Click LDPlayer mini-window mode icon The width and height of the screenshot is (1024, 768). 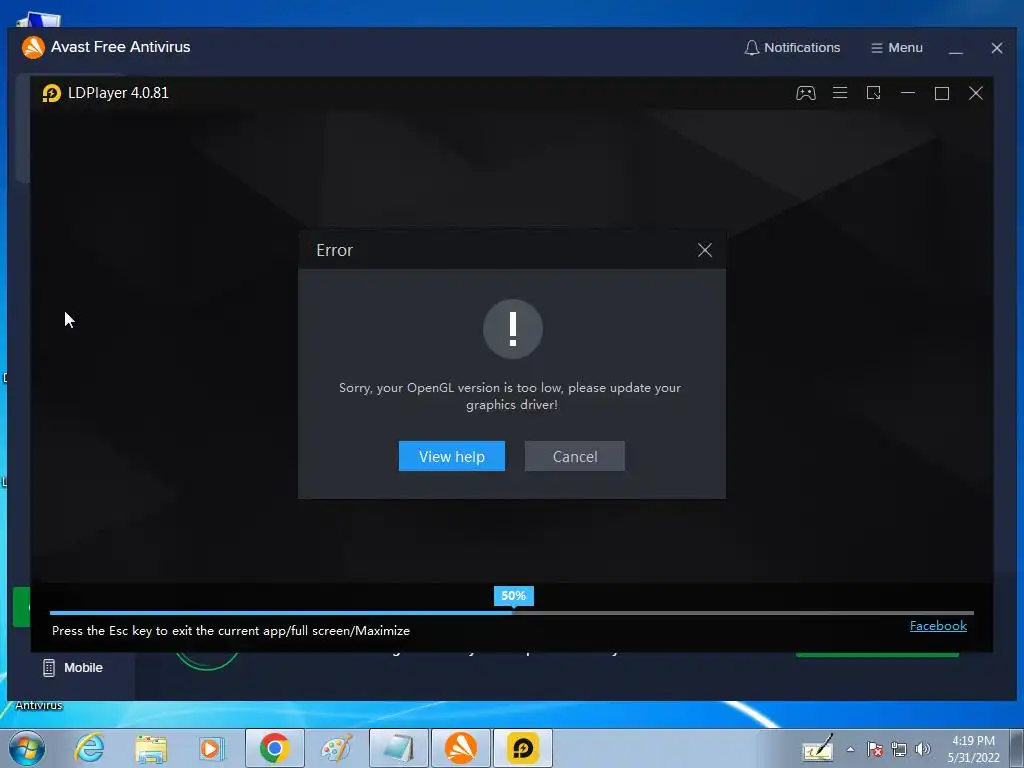coord(874,93)
